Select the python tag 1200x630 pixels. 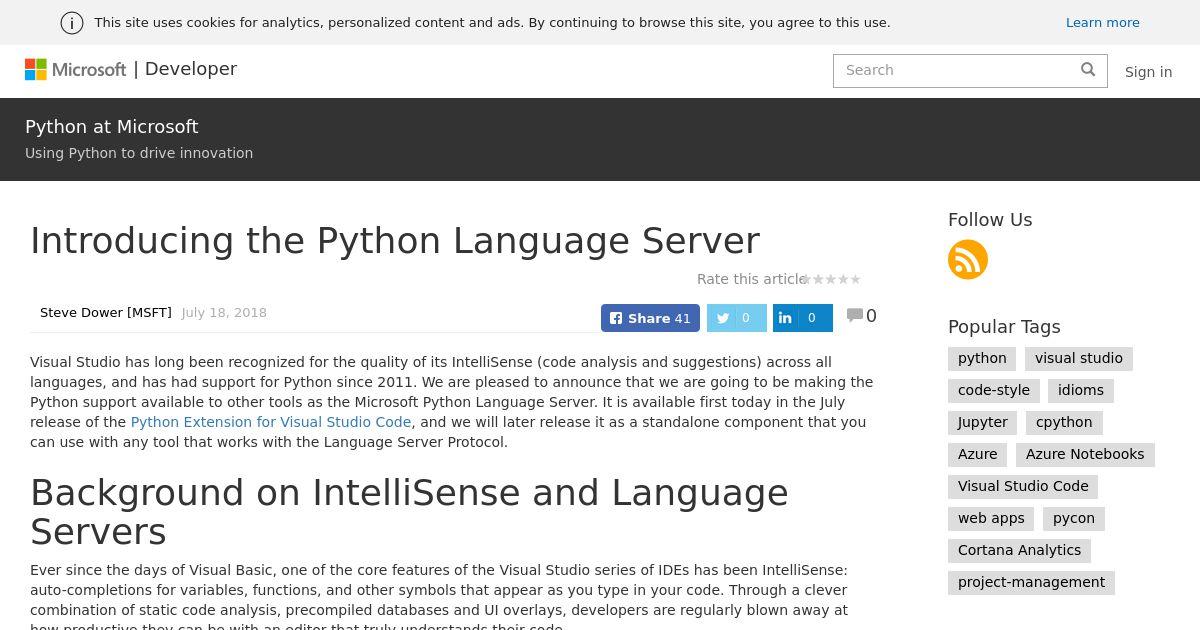coord(982,358)
